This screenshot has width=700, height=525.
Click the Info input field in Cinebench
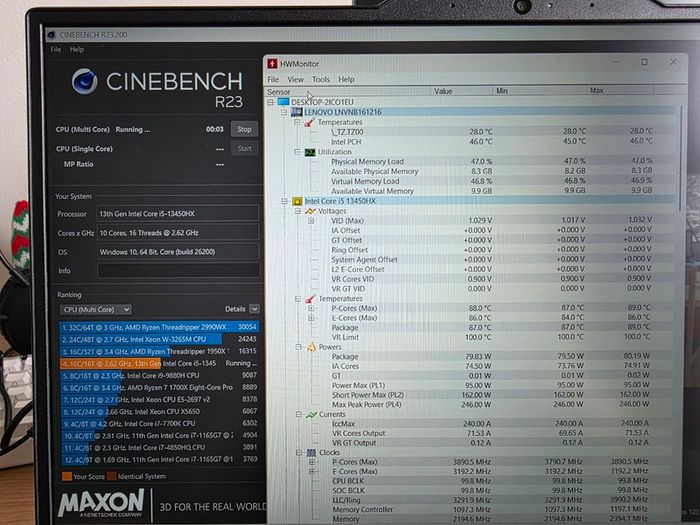[x=178, y=271]
